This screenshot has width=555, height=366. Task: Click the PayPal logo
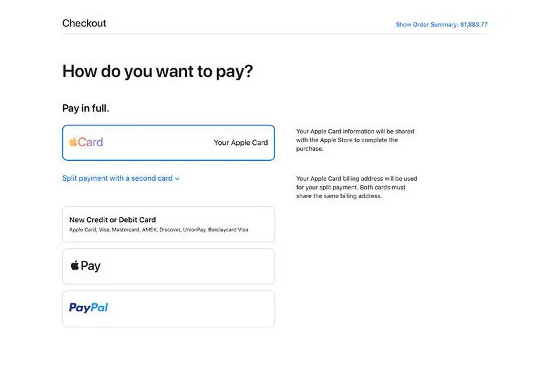88,308
